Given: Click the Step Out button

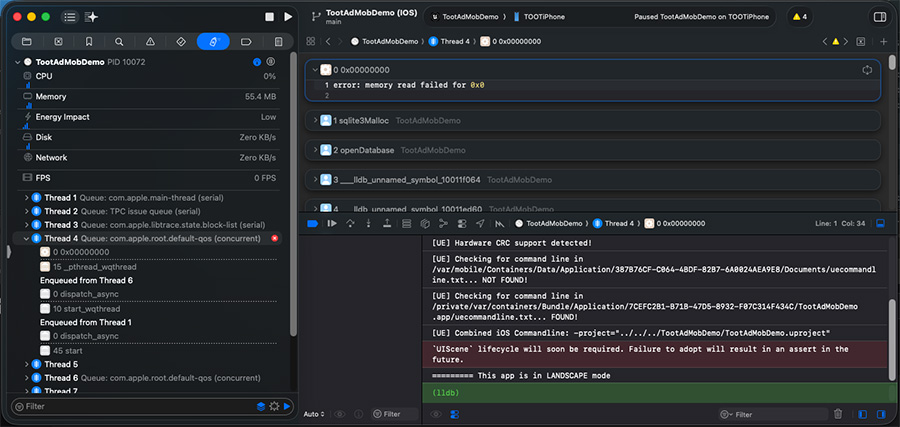Looking at the screenshot, I should 387,223.
